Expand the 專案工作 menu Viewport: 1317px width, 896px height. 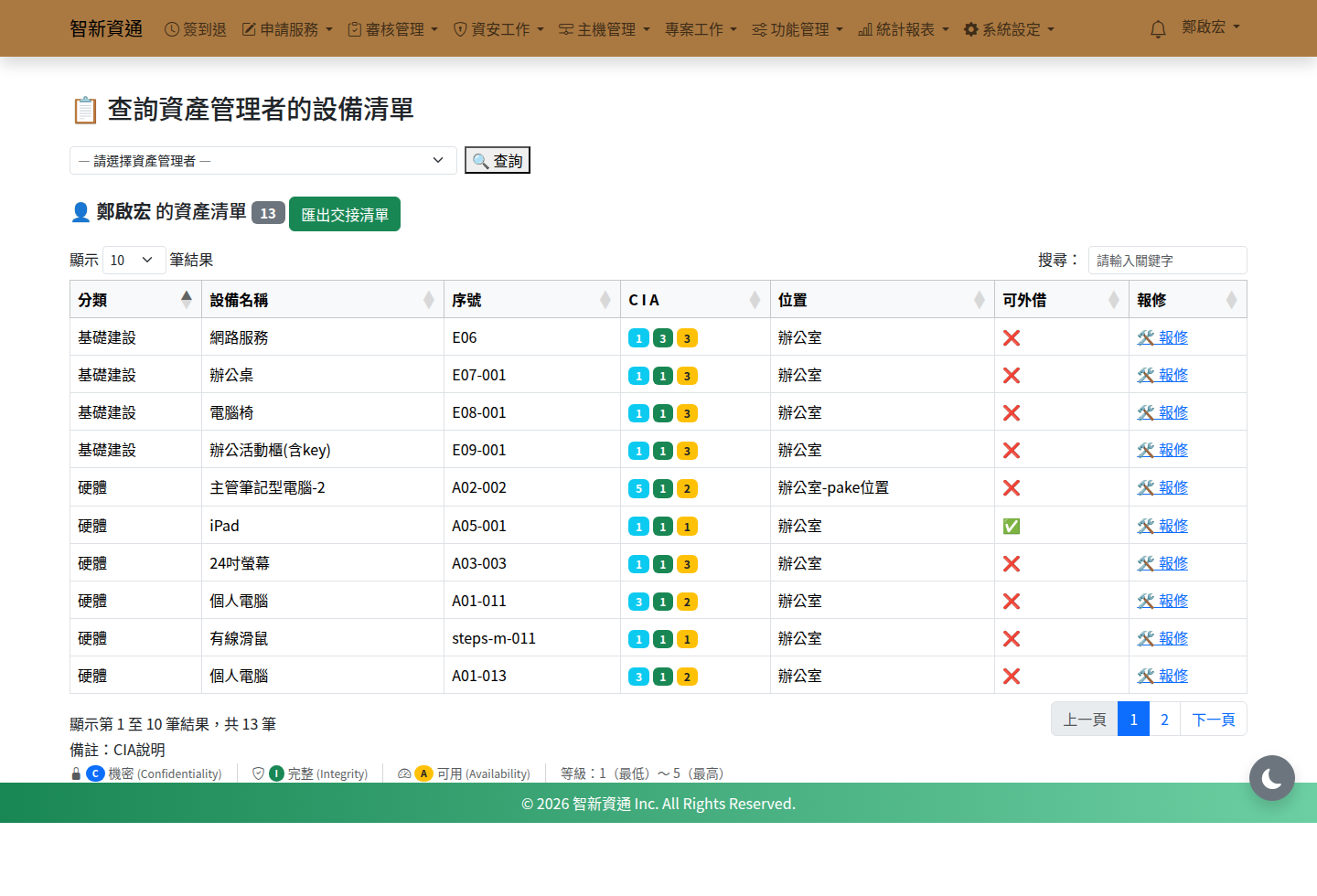[701, 29]
